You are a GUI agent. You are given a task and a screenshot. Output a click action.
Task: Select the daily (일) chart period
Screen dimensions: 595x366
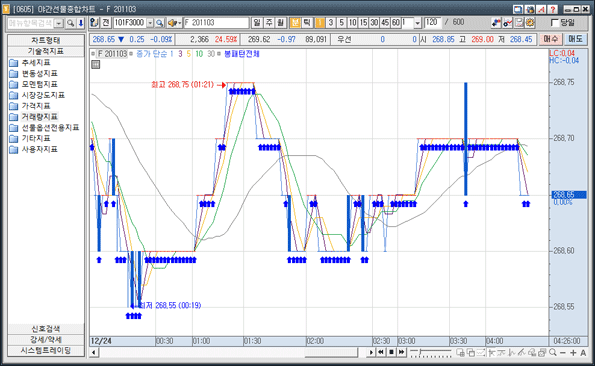click(257, 23)
